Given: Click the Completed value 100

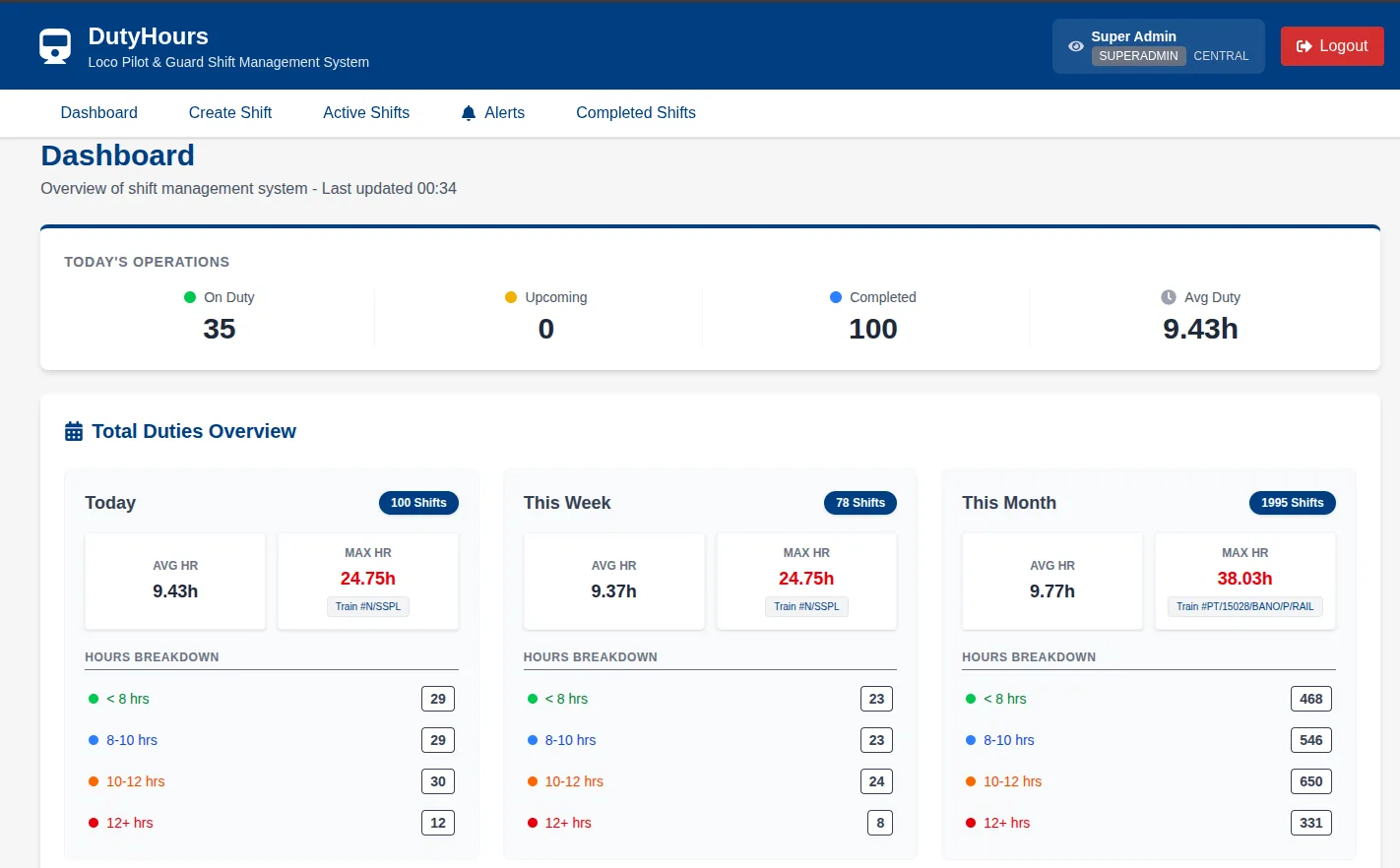Looking at the screenshot, I should [873, 329].
